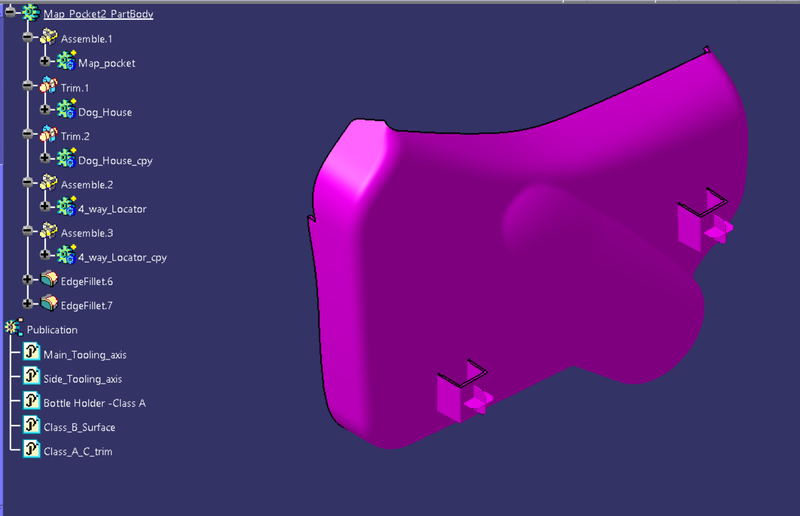Expand the EdgeFillet.7 node

(28, 304)
